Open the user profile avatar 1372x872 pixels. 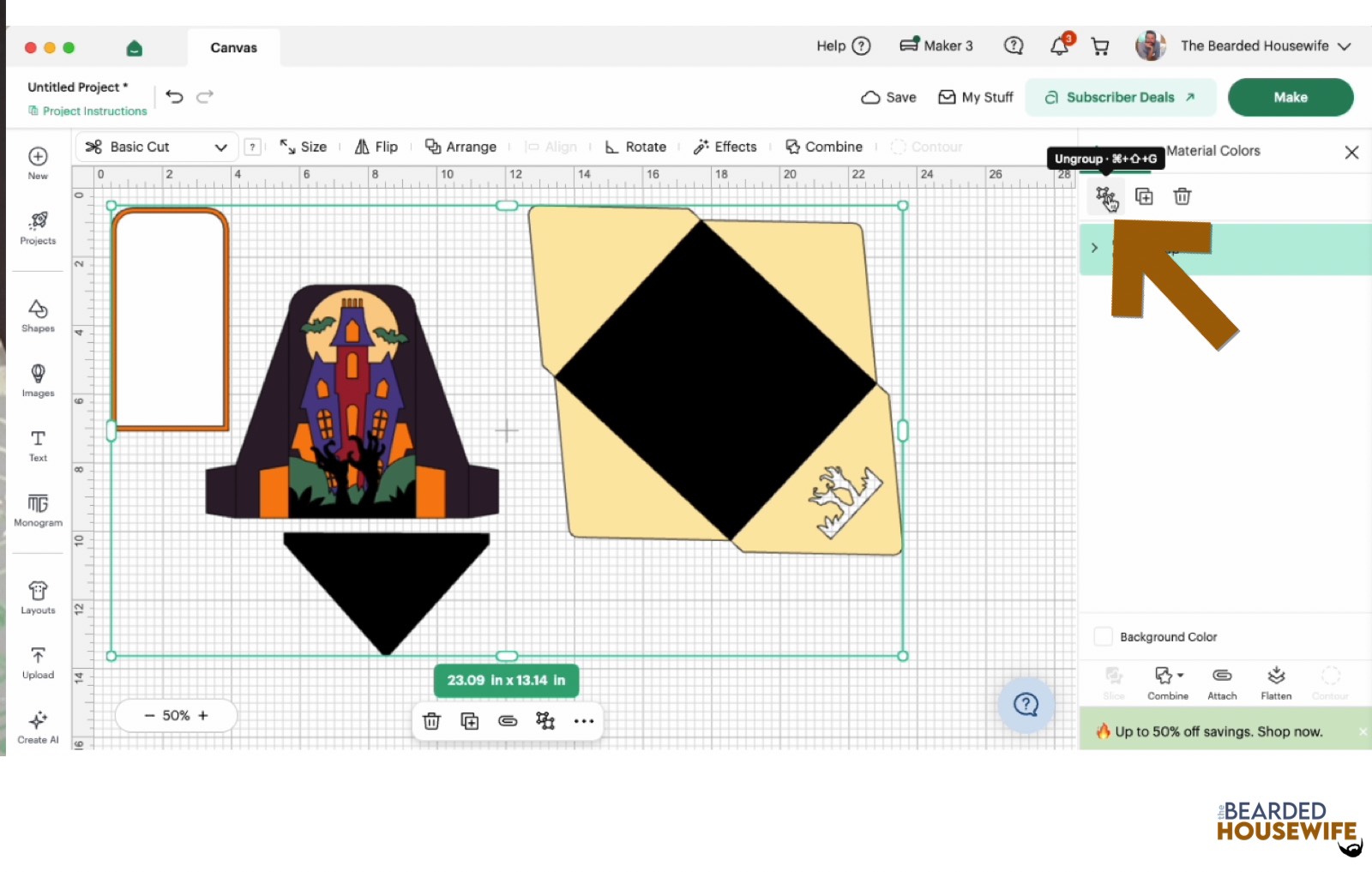pyautogui.click(x=1150, y=46)
